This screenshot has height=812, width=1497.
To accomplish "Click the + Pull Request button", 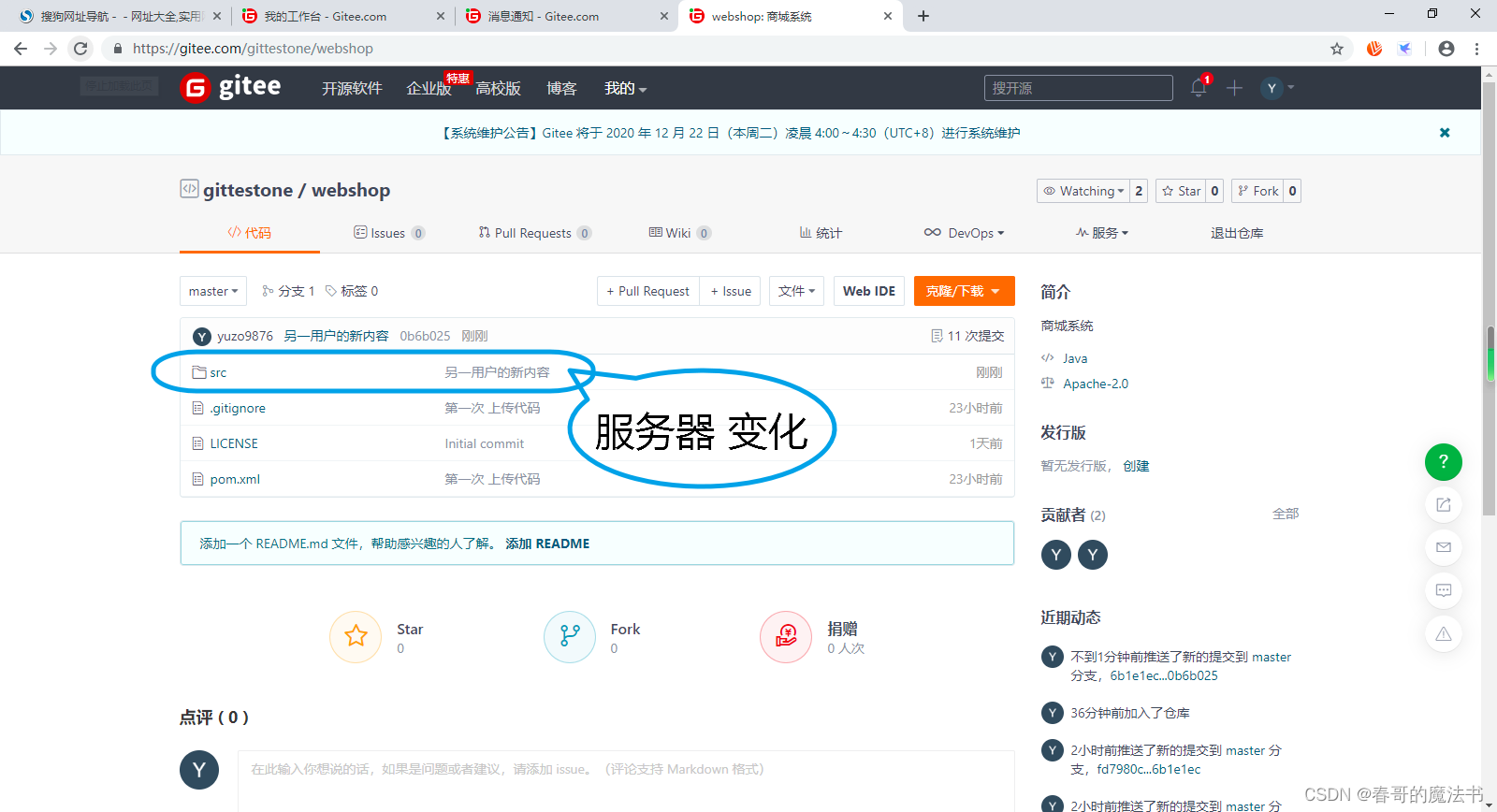I will pyautogui.click(x=648, y=291).
